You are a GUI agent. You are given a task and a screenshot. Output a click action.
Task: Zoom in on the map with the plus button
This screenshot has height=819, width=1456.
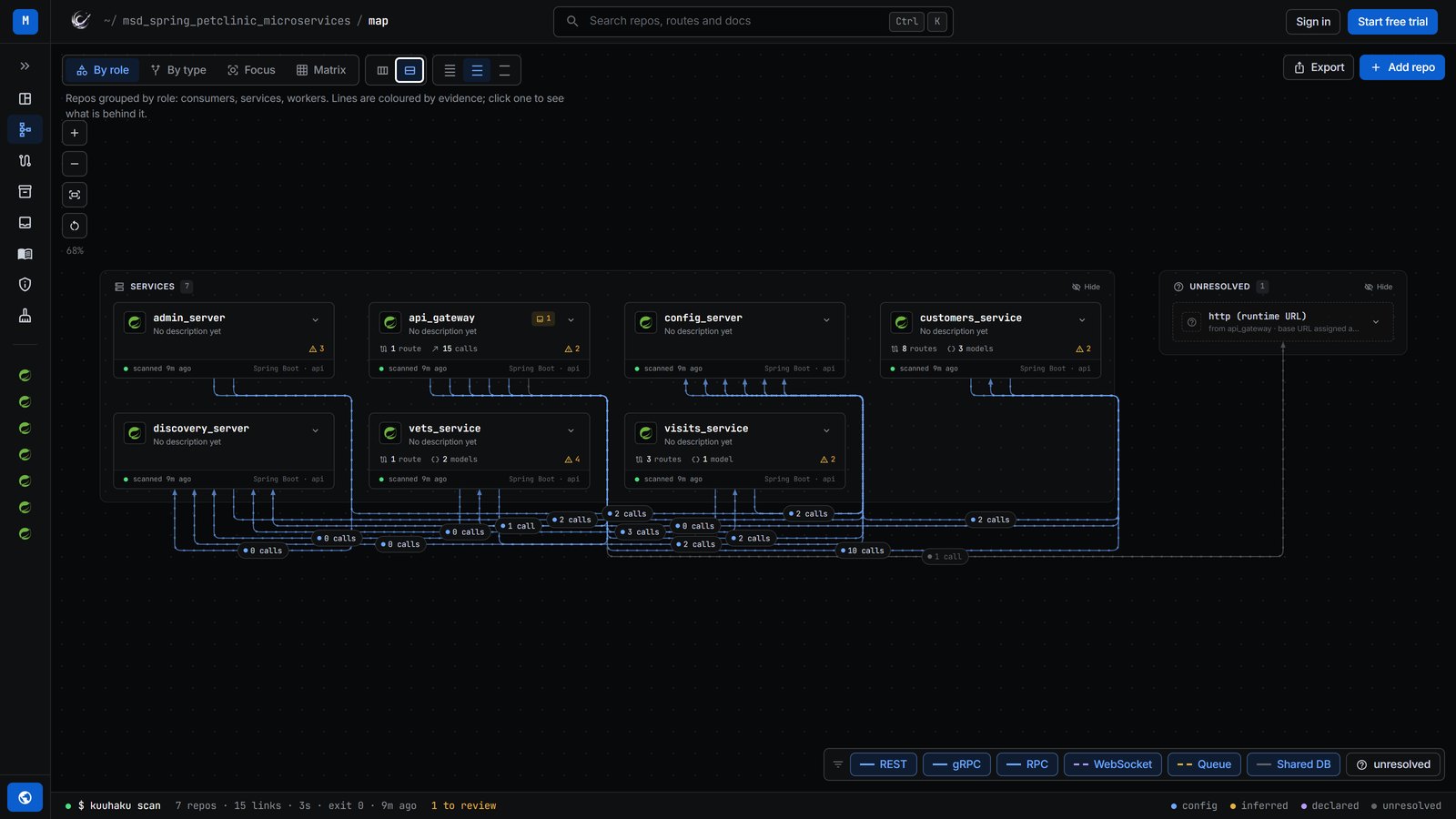pyautogui.click(x=75, y=133)
